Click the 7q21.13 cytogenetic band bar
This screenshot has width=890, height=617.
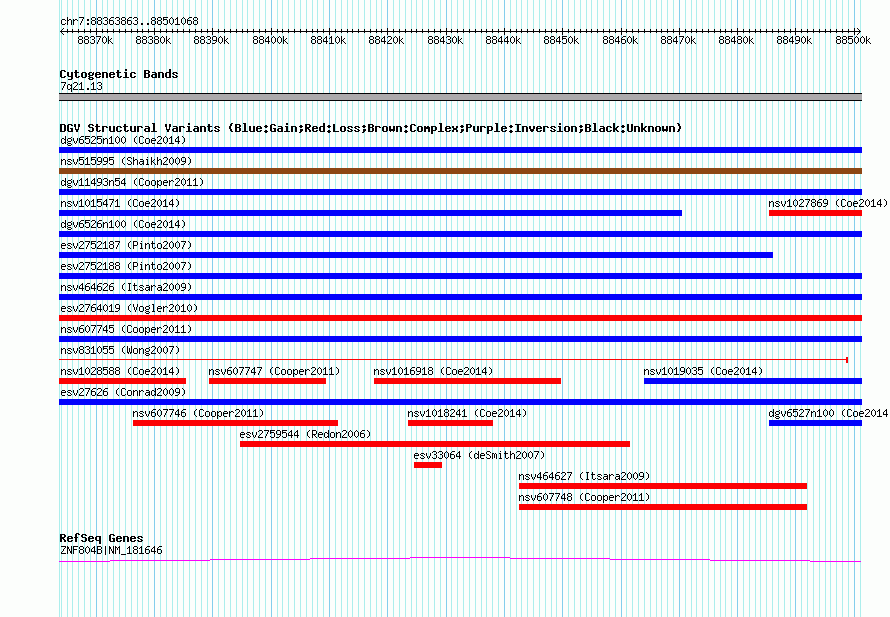click(x=460, y=97)
